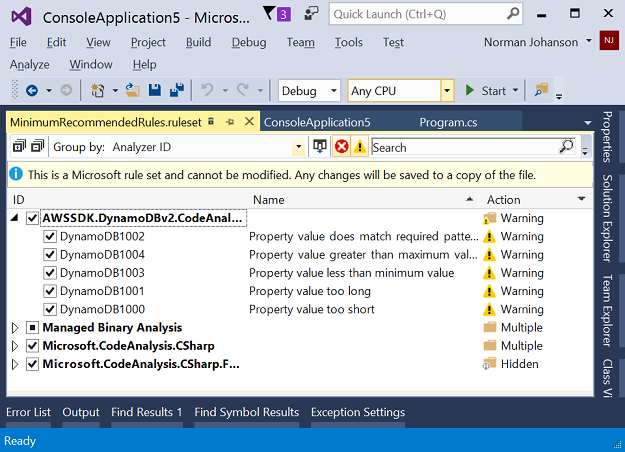Image resolution: width=625 pixels, height=452 pixels.
Task: Open the File menu
Action: coord(18,42)
